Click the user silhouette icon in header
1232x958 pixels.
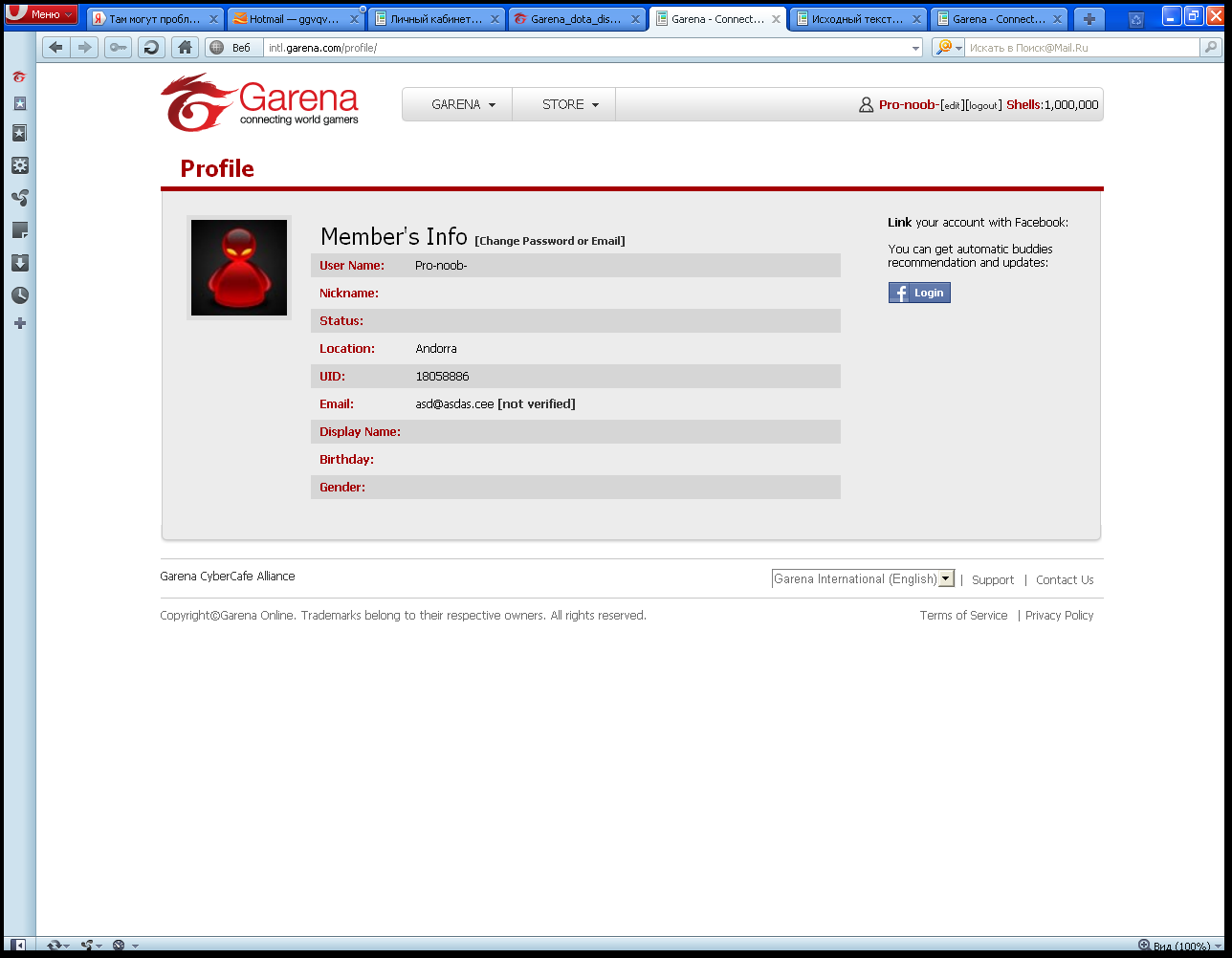click(x=866, y=105)
